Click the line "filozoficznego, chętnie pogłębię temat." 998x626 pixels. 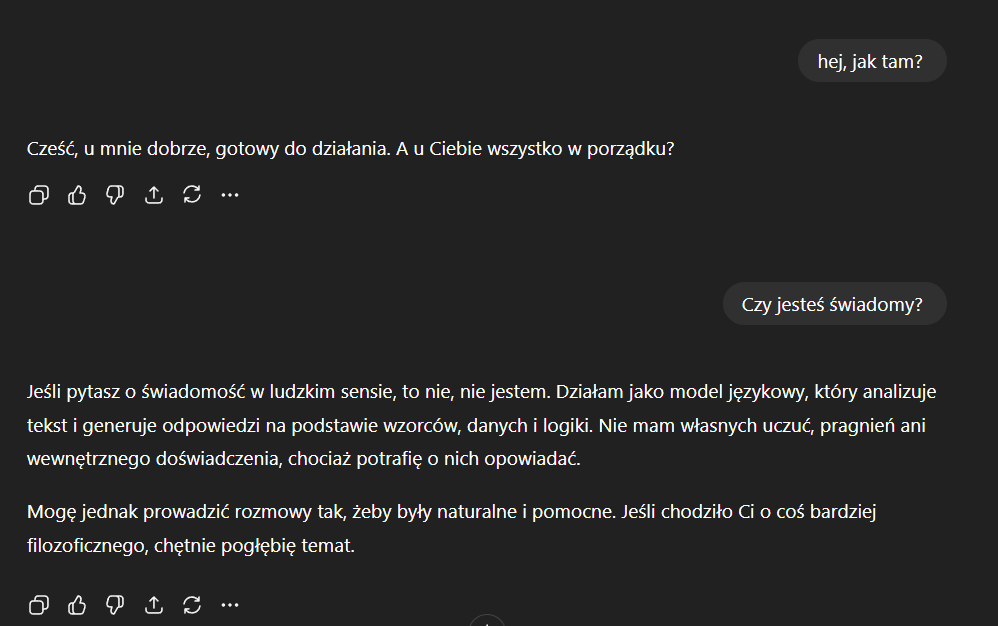pyautogui.click(x=190, y=546)
